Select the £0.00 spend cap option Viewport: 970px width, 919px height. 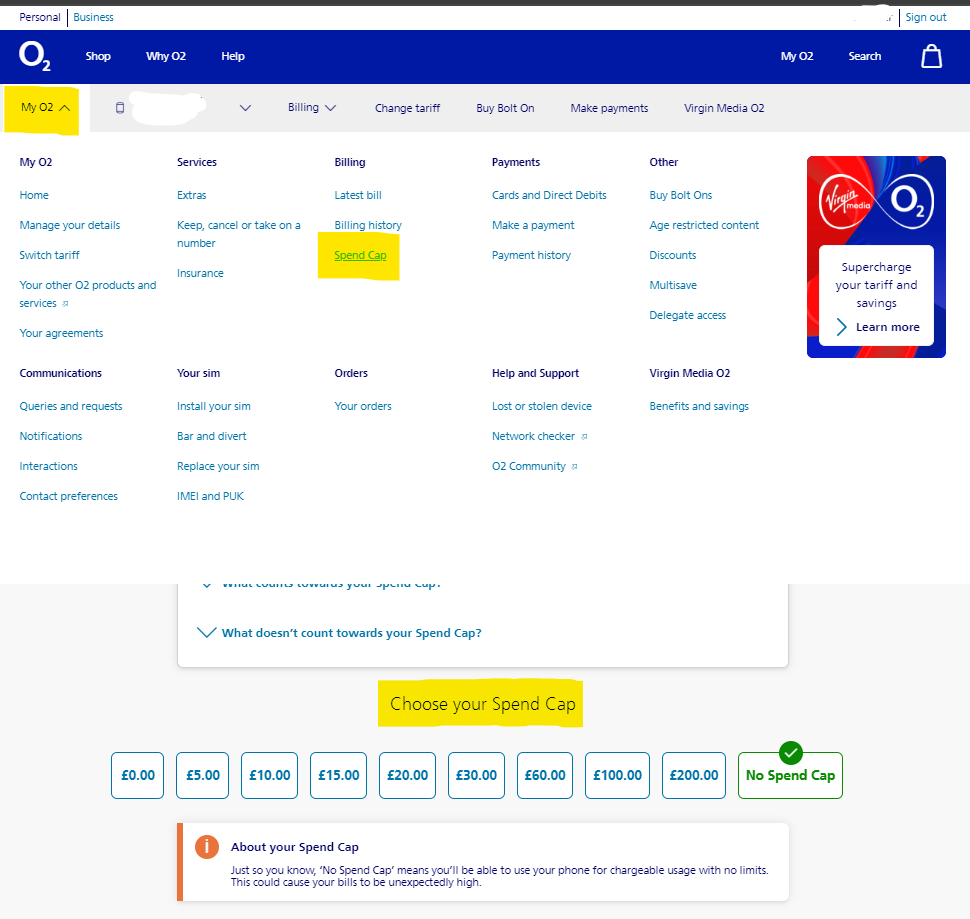[x=139, y=775]
